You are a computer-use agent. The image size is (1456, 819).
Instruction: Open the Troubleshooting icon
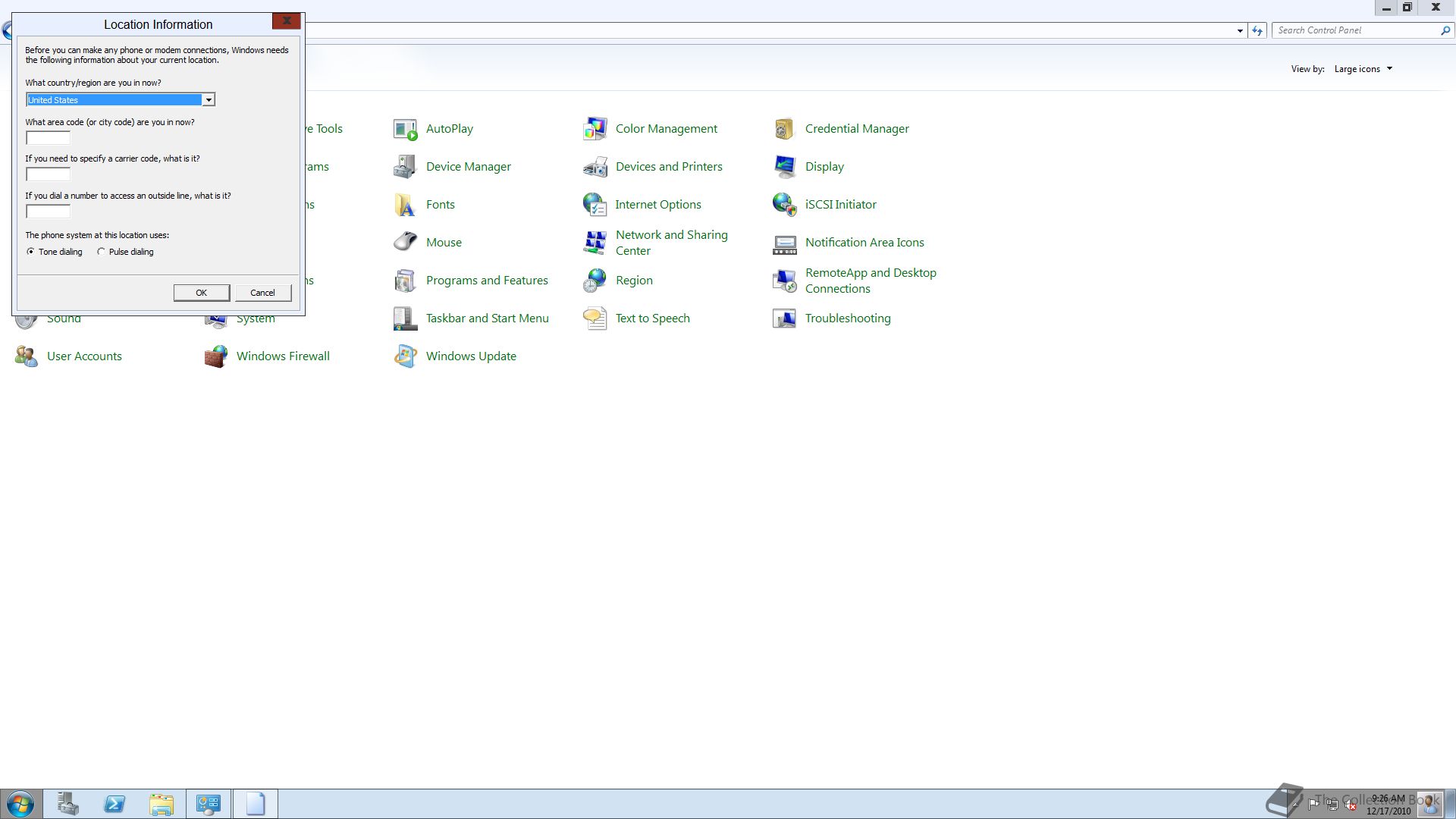coord(784,318)
